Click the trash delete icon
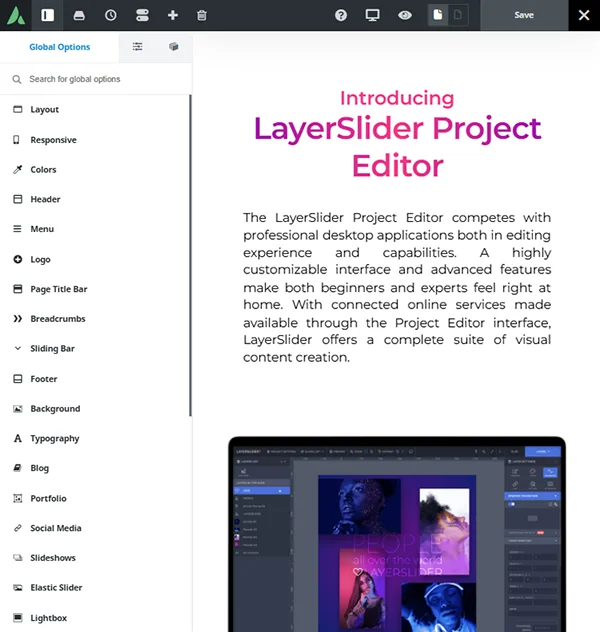Screen dimensions: 600x632 (202, 15)
